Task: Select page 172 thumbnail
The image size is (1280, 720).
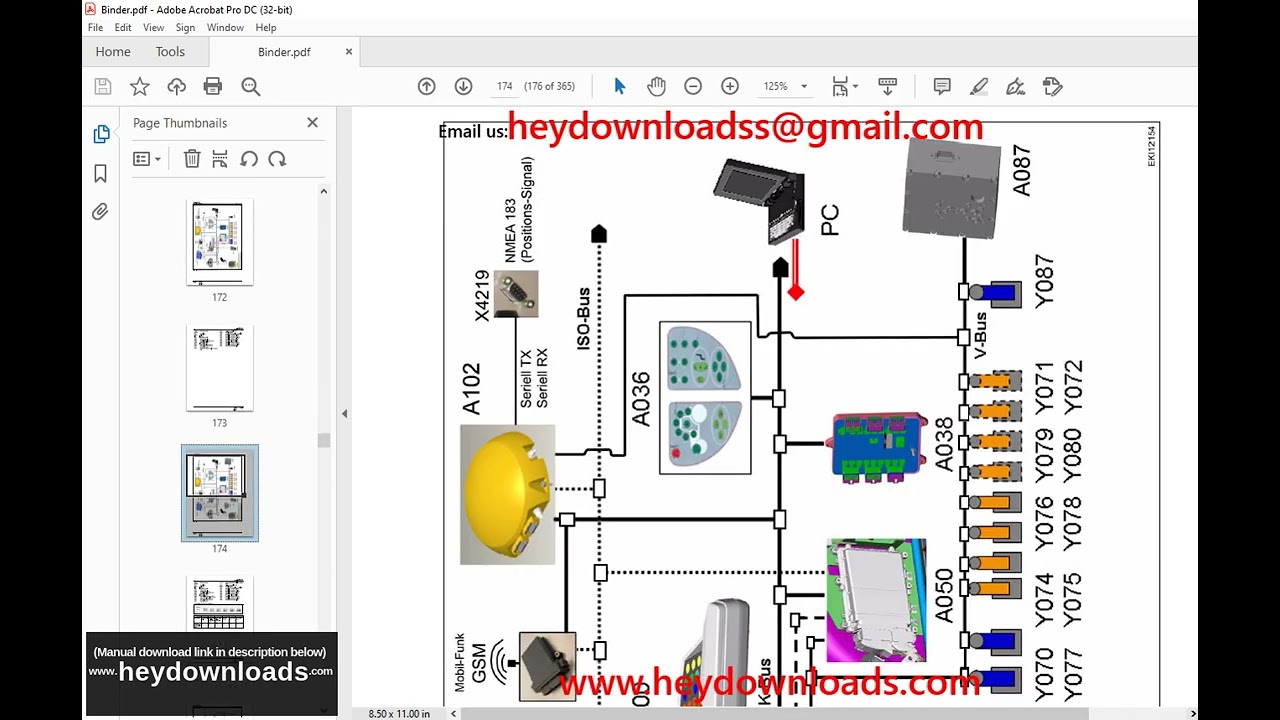Action: coord(219,242)
